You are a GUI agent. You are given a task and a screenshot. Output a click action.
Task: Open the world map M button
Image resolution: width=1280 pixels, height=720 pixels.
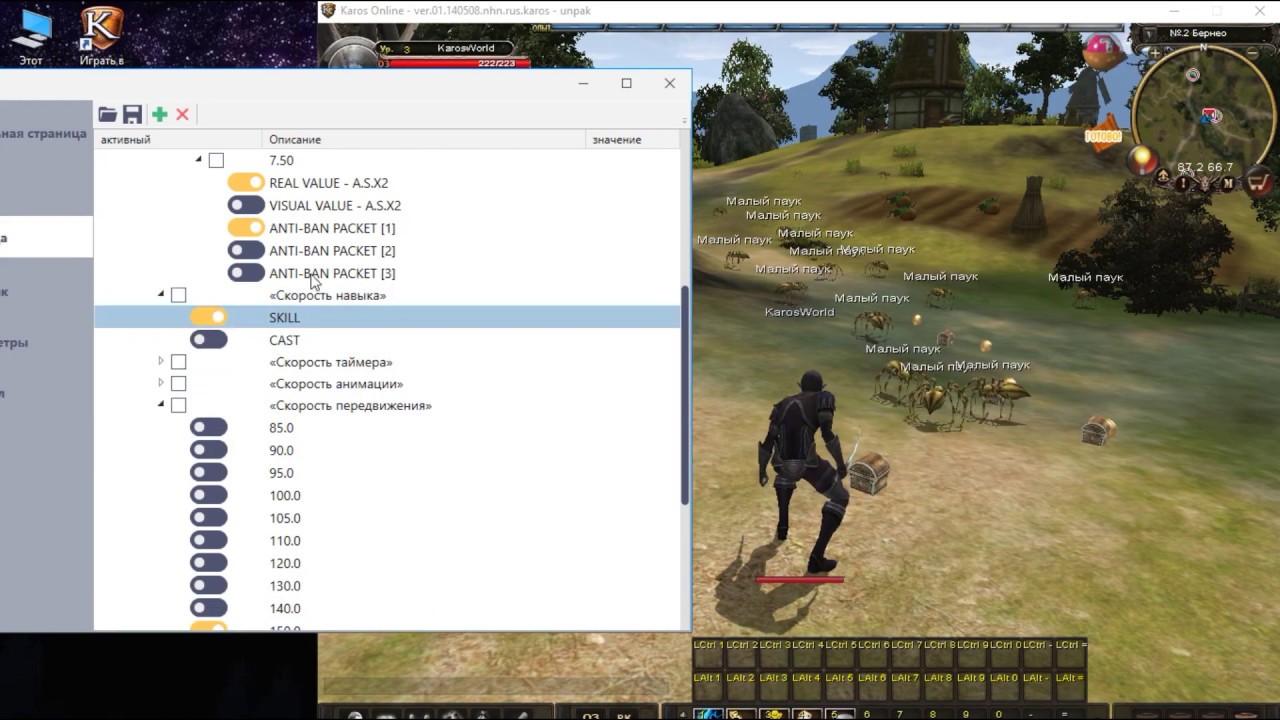(x=1228, y=184)
